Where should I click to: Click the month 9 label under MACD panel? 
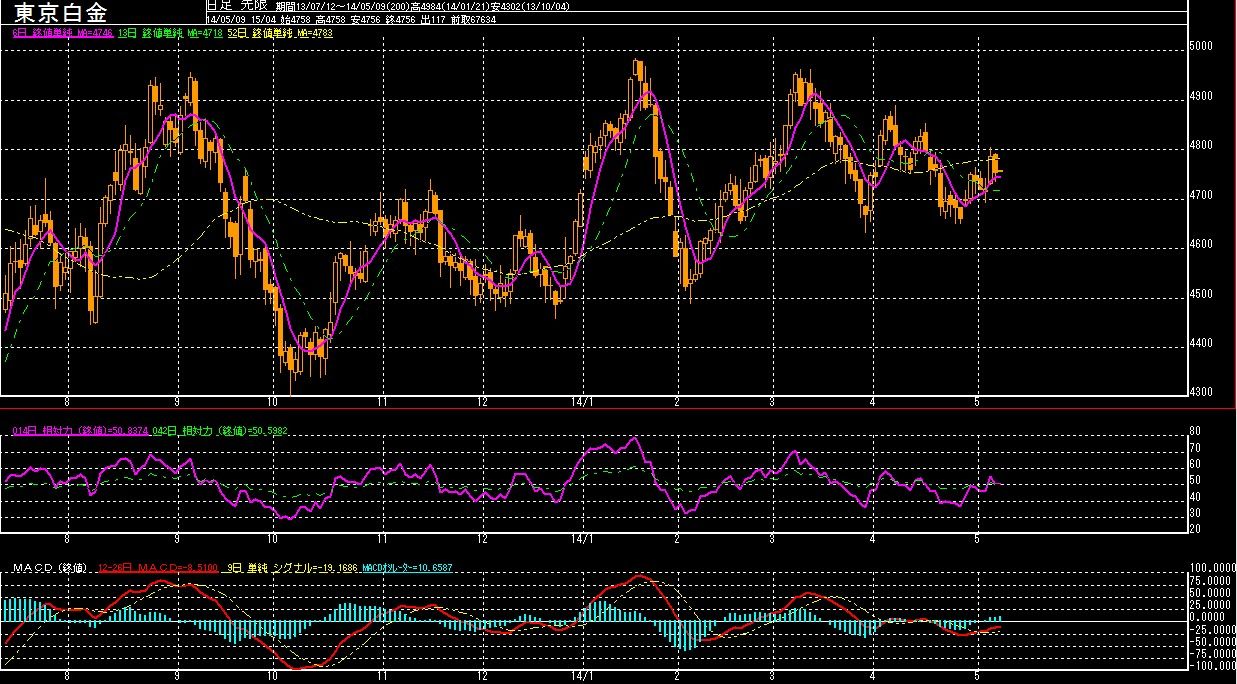tap(177, 677)
